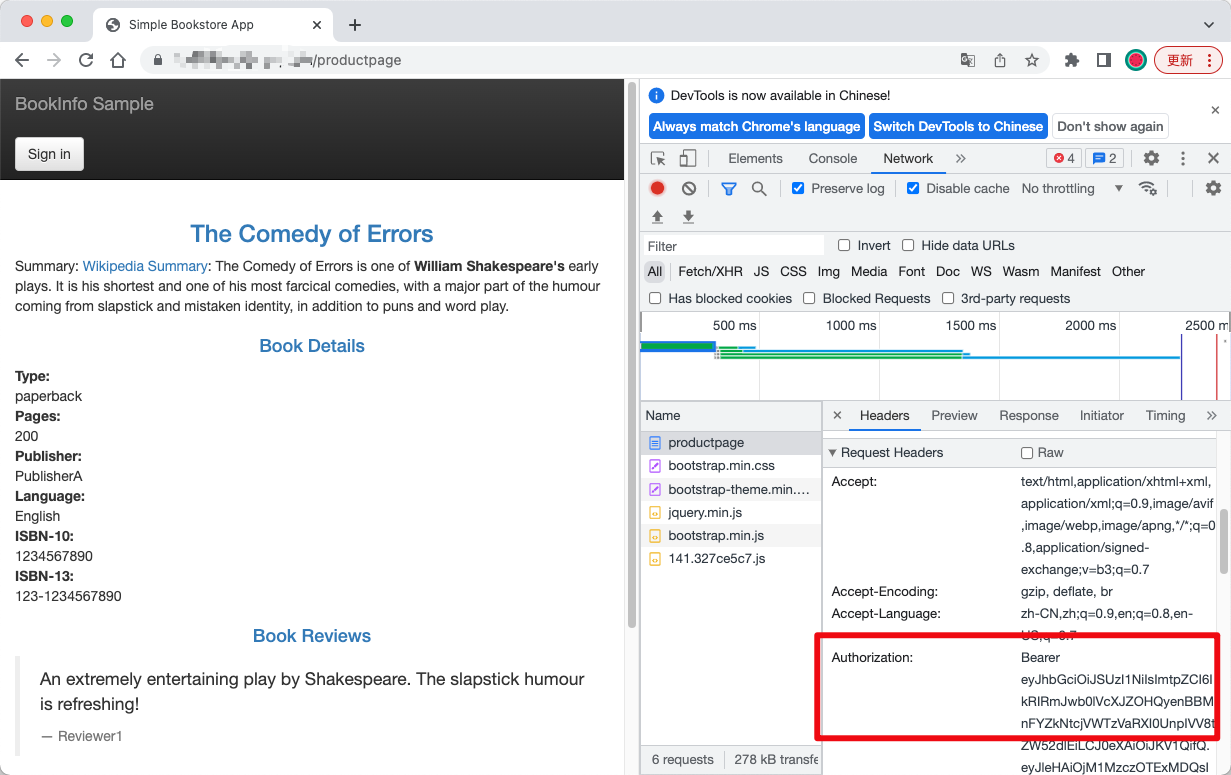Toggle the browser side panel icon
Viewport: 1231px width, 775px height.
[1104, 60]
